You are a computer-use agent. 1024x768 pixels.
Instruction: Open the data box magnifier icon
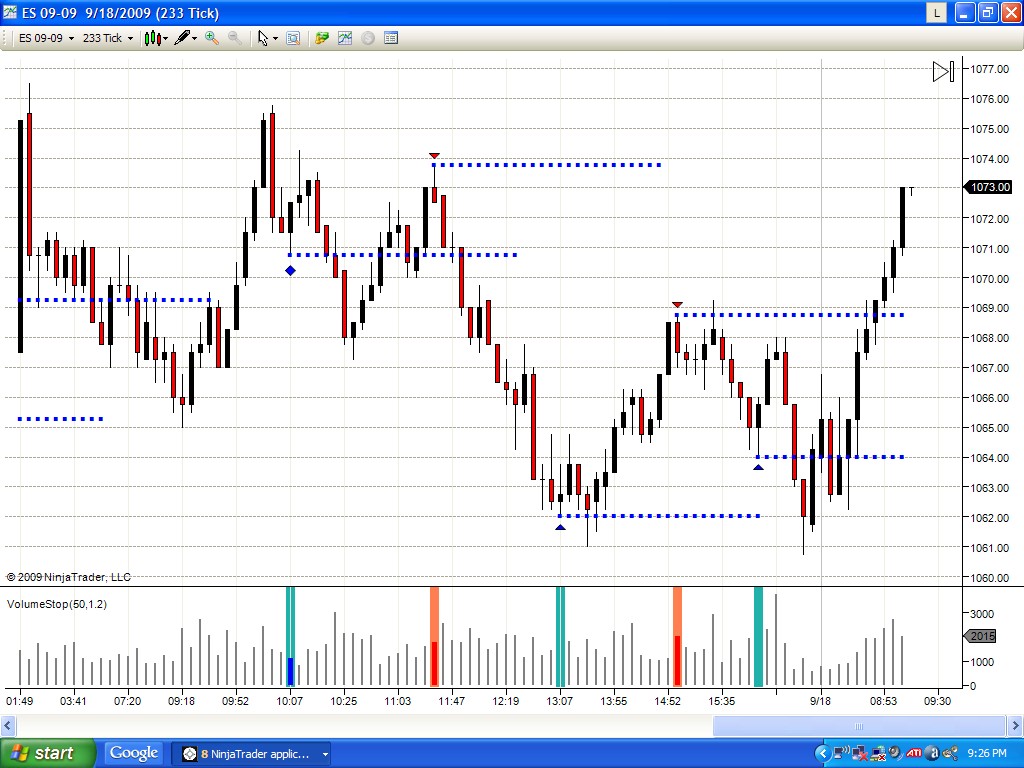point(293,38)
